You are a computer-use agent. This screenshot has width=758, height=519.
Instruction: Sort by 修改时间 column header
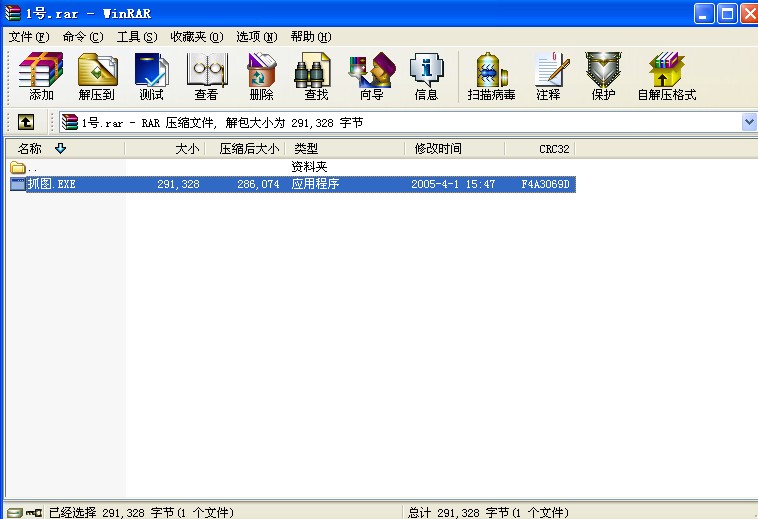pos(438,149)
